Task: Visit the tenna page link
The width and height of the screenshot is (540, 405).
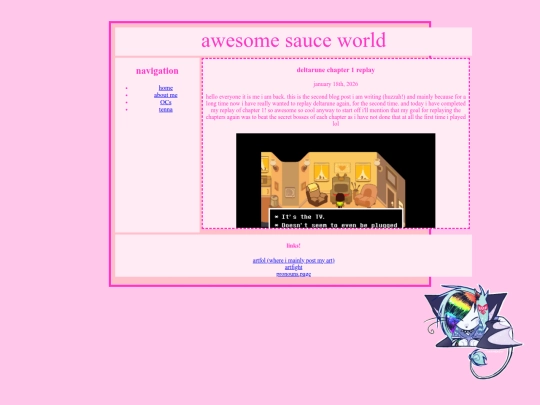Action: (166, 110)
